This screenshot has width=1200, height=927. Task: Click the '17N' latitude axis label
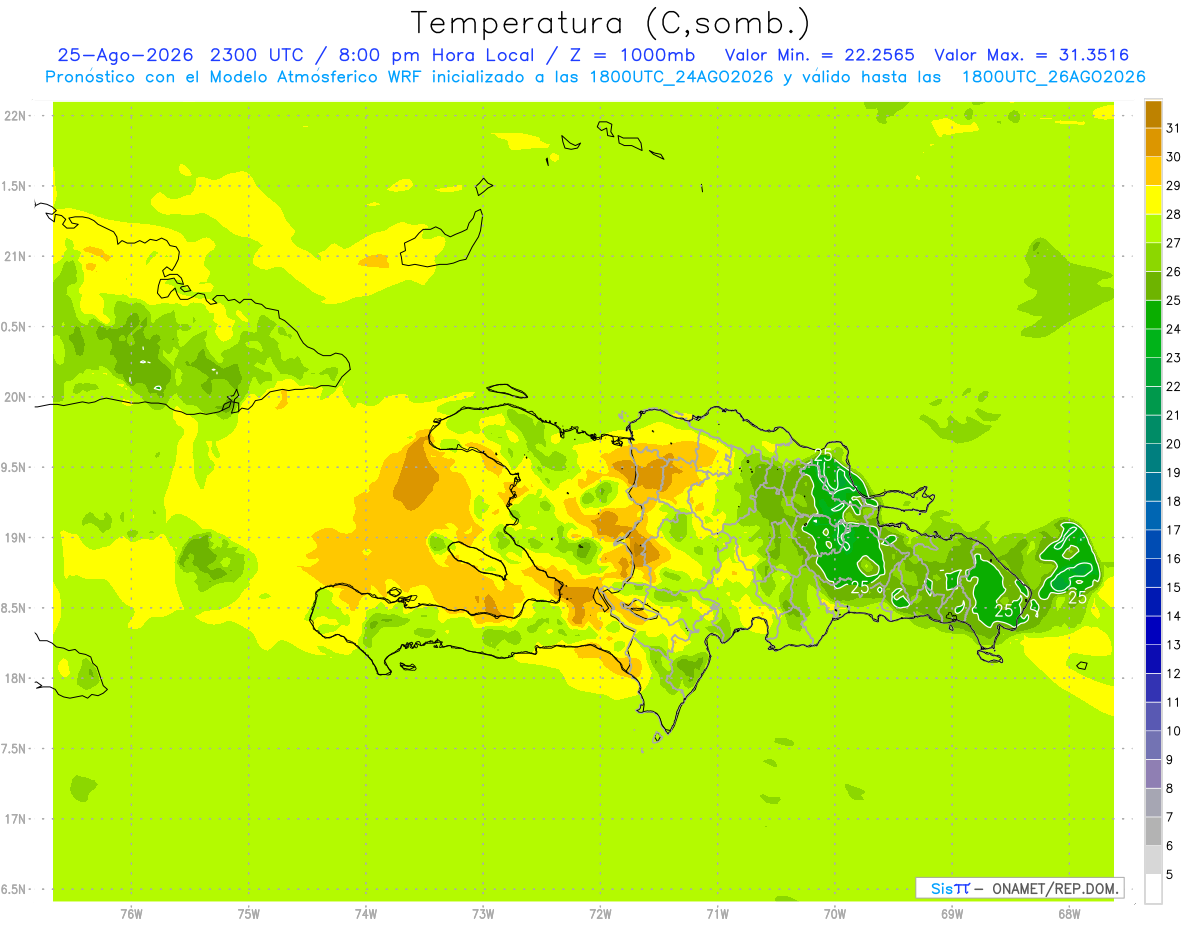point(16,819)
